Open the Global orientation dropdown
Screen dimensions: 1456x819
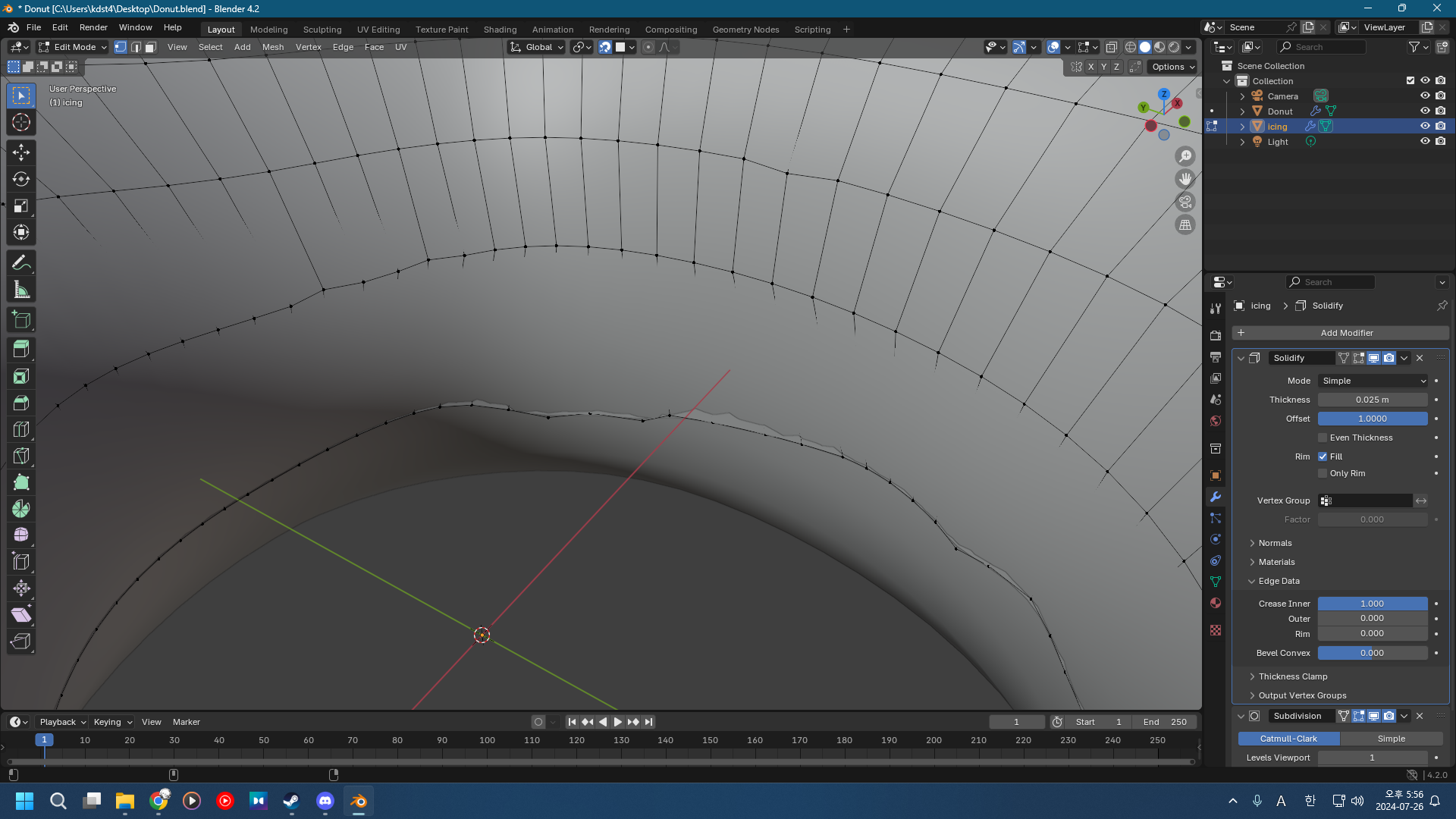[537, 47]
